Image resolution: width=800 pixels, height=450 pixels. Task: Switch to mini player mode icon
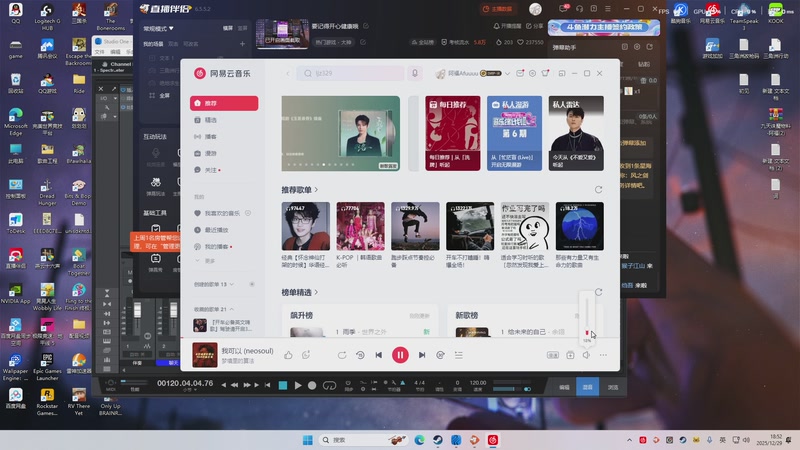(x=562, y=73)
